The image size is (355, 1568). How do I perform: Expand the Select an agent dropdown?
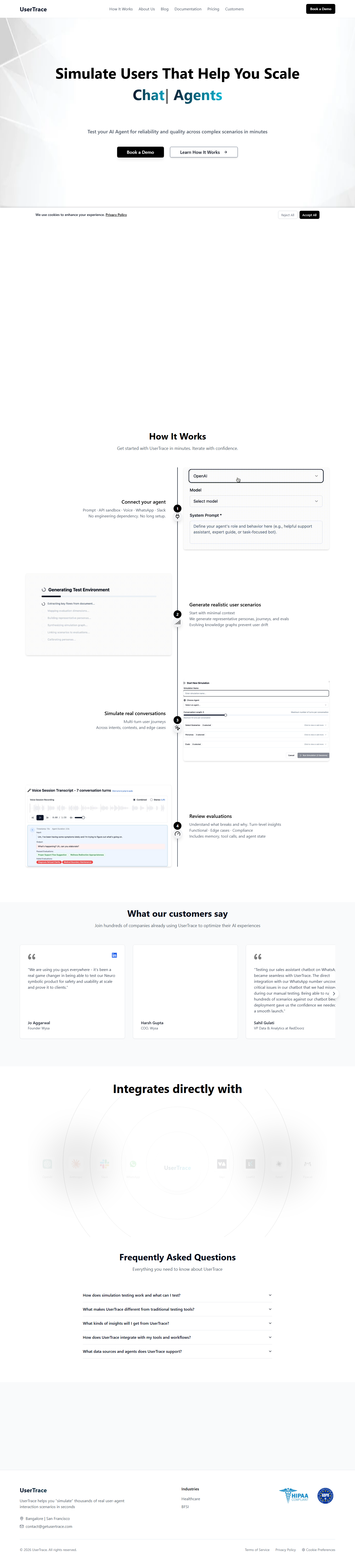[256, 705]
